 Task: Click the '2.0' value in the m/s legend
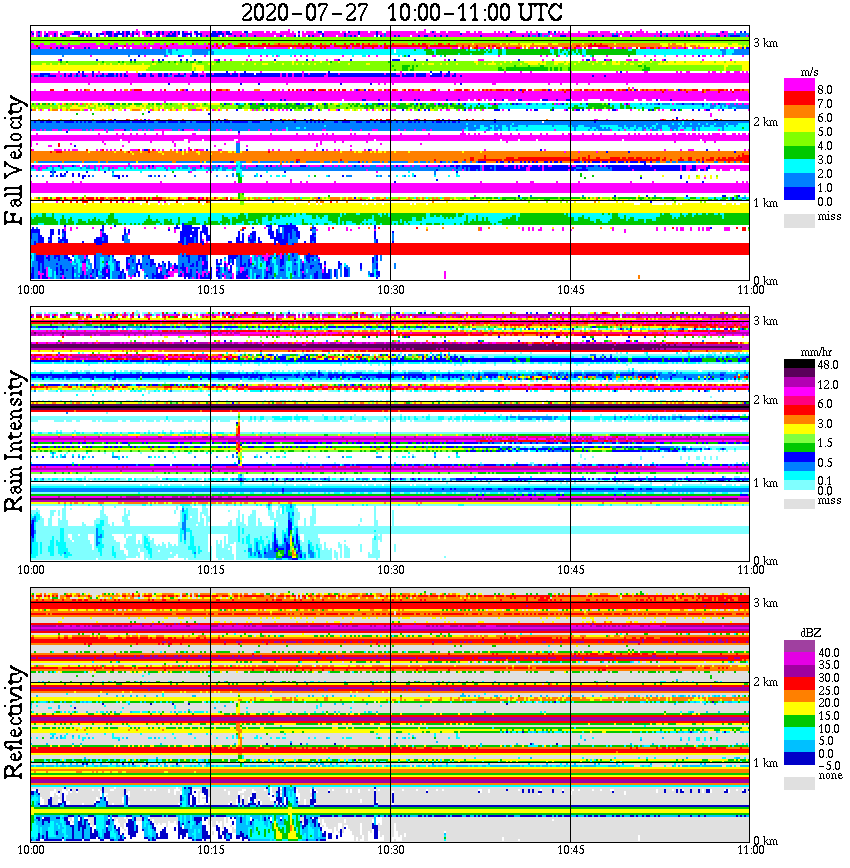pos(825,174)
